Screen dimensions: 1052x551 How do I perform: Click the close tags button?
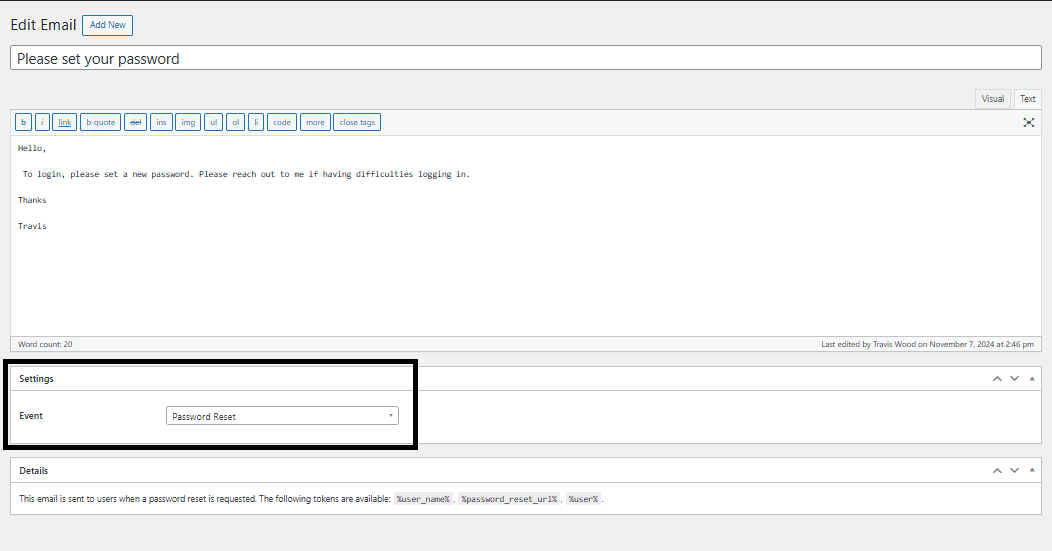(357, 122)
